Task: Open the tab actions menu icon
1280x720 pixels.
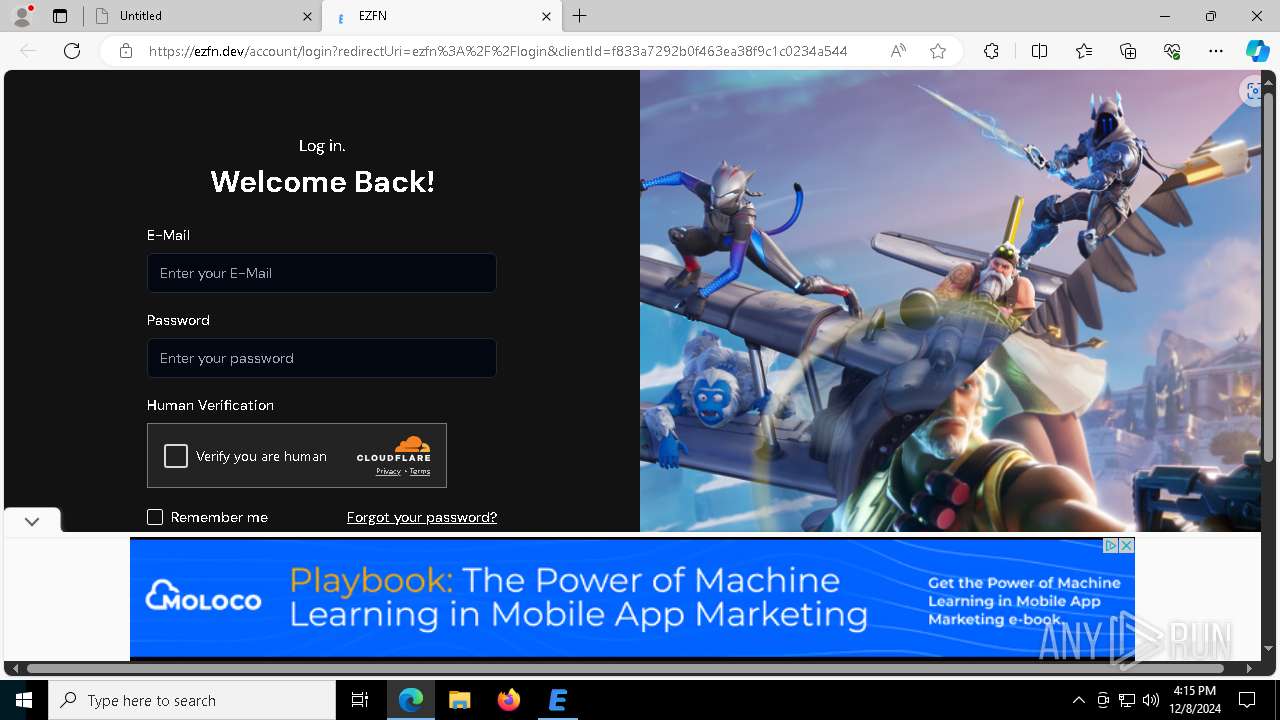Action: pos(60,16)
